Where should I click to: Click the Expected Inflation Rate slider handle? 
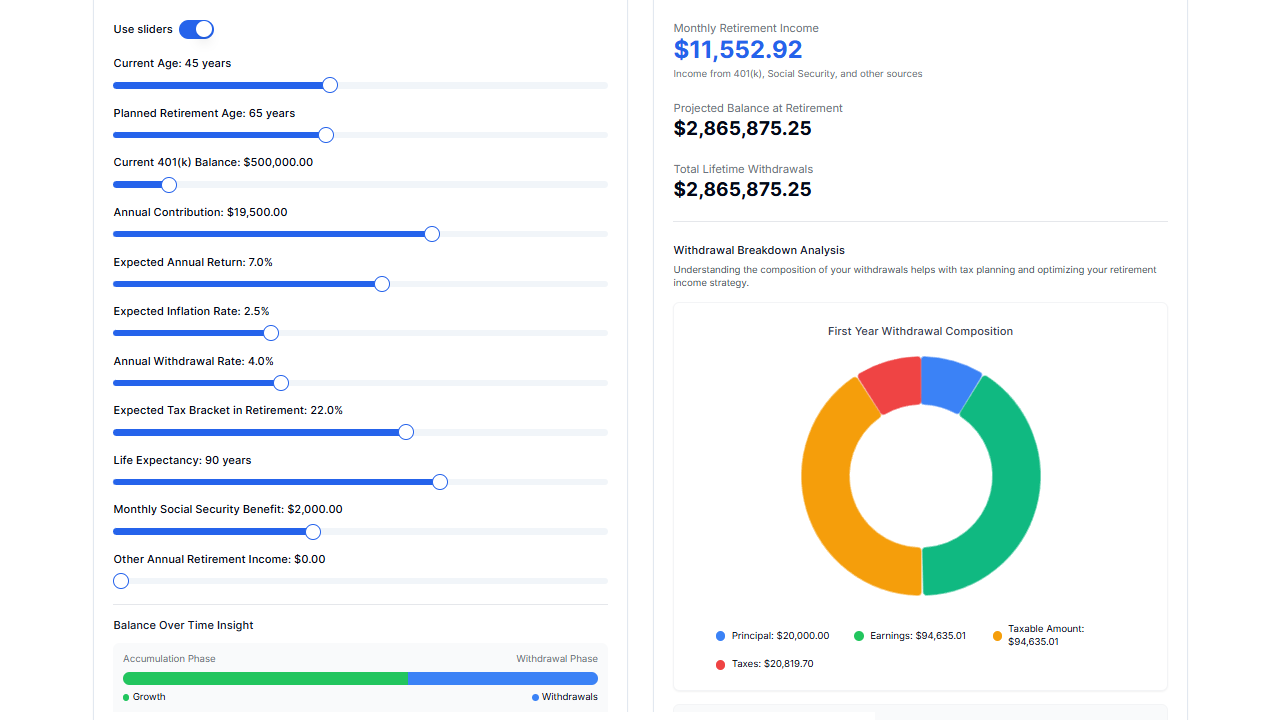point(270,333)
